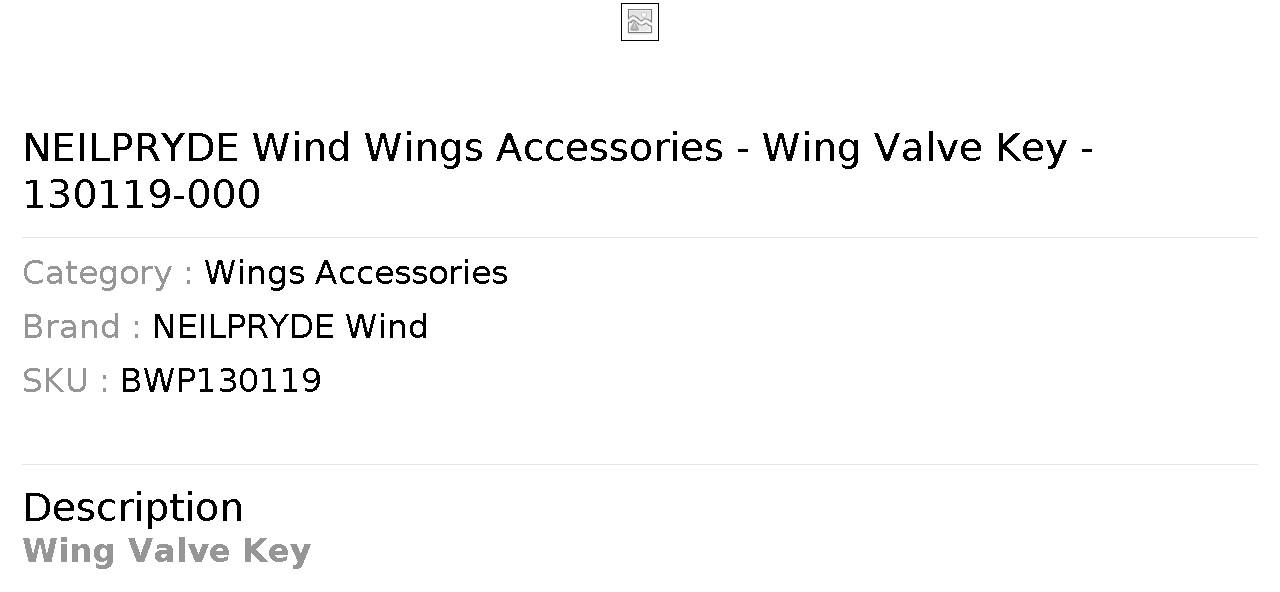The image size is (1280, 592).
Task: Click the word Wind in the product title
Action: 301,148
